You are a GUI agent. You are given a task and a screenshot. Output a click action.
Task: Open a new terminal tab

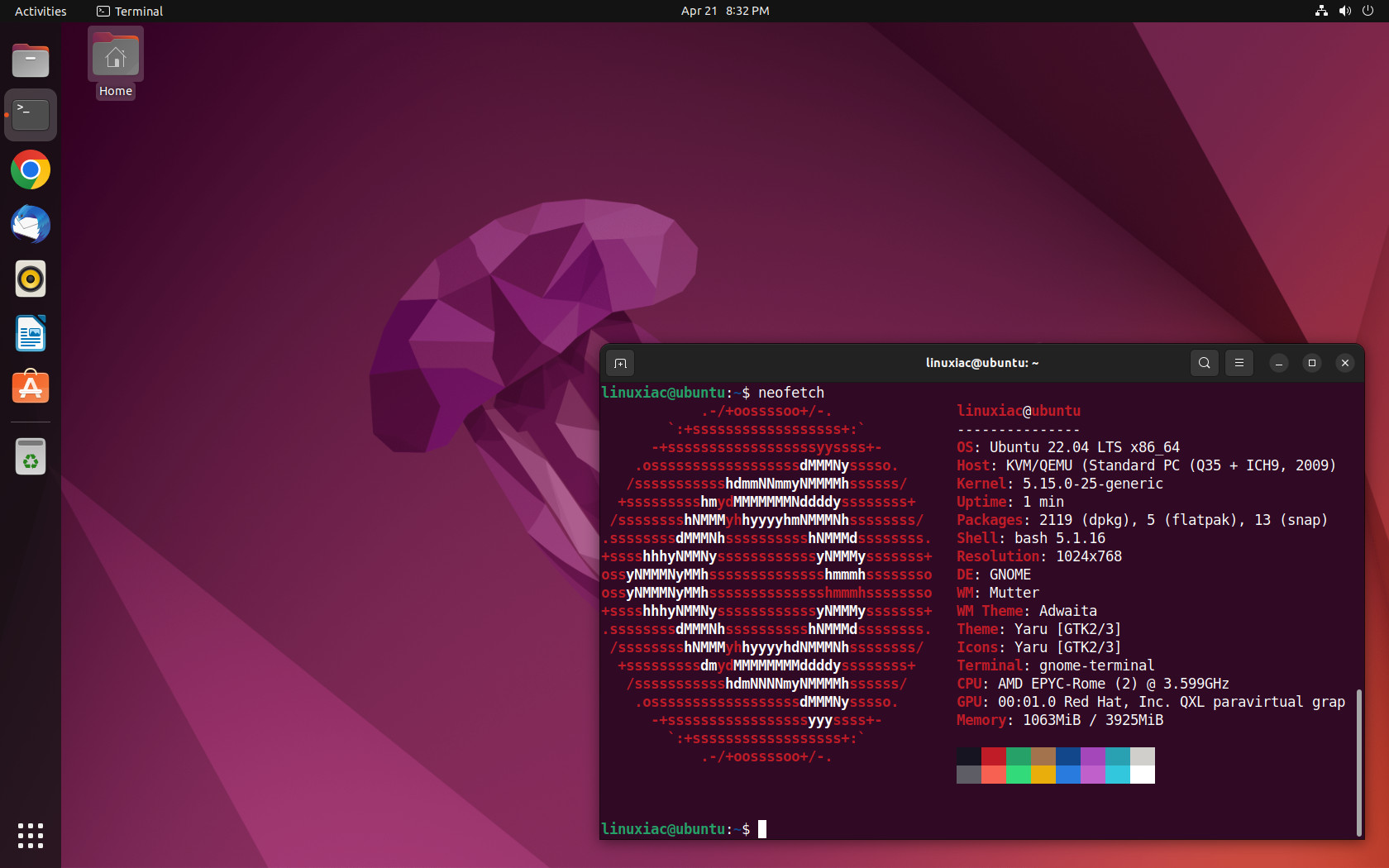(621, 363)
